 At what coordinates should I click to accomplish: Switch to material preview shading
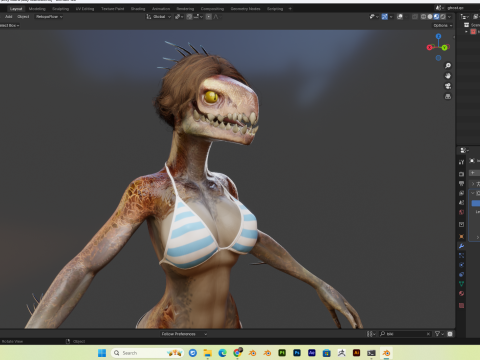[436, 17]
